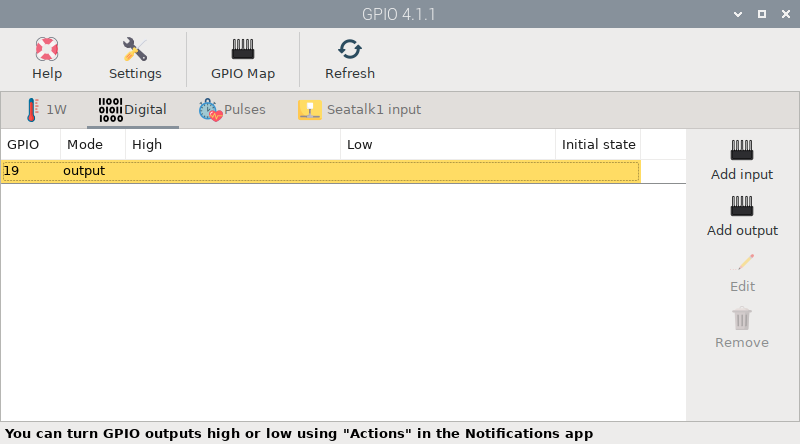Viewport: 800px width, 444px height.
Task: Click the High column header
Action: [x=233, y=144]
